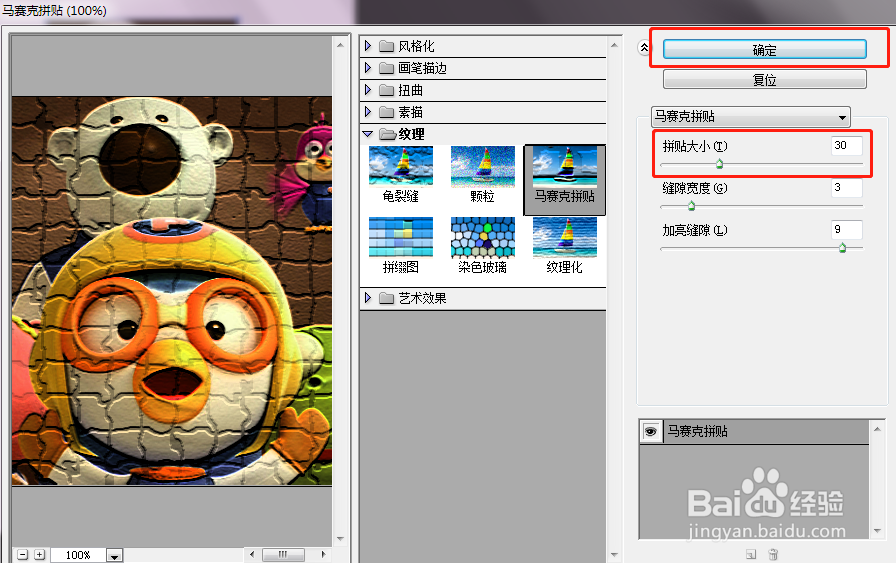Click the 确定 button to confirm
The height and width of the screenshot is (563, 896).
pos(765,50)
